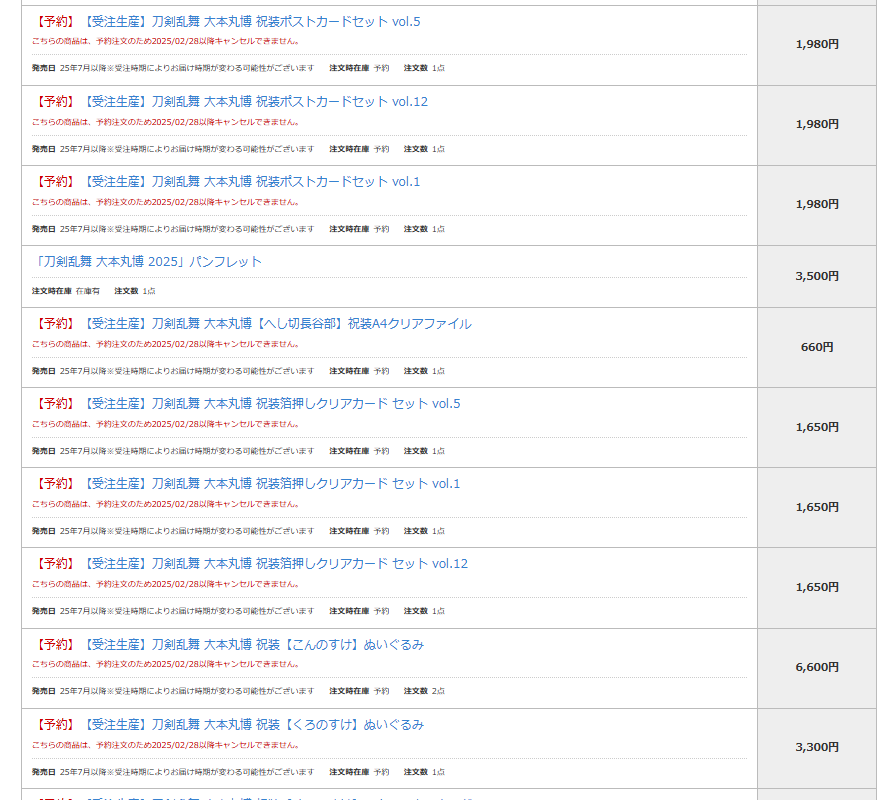Click 発売日 text in クリアカード vol.5 row
The width and height of the screenshot is (881, 800).
(x=173, y=451)
